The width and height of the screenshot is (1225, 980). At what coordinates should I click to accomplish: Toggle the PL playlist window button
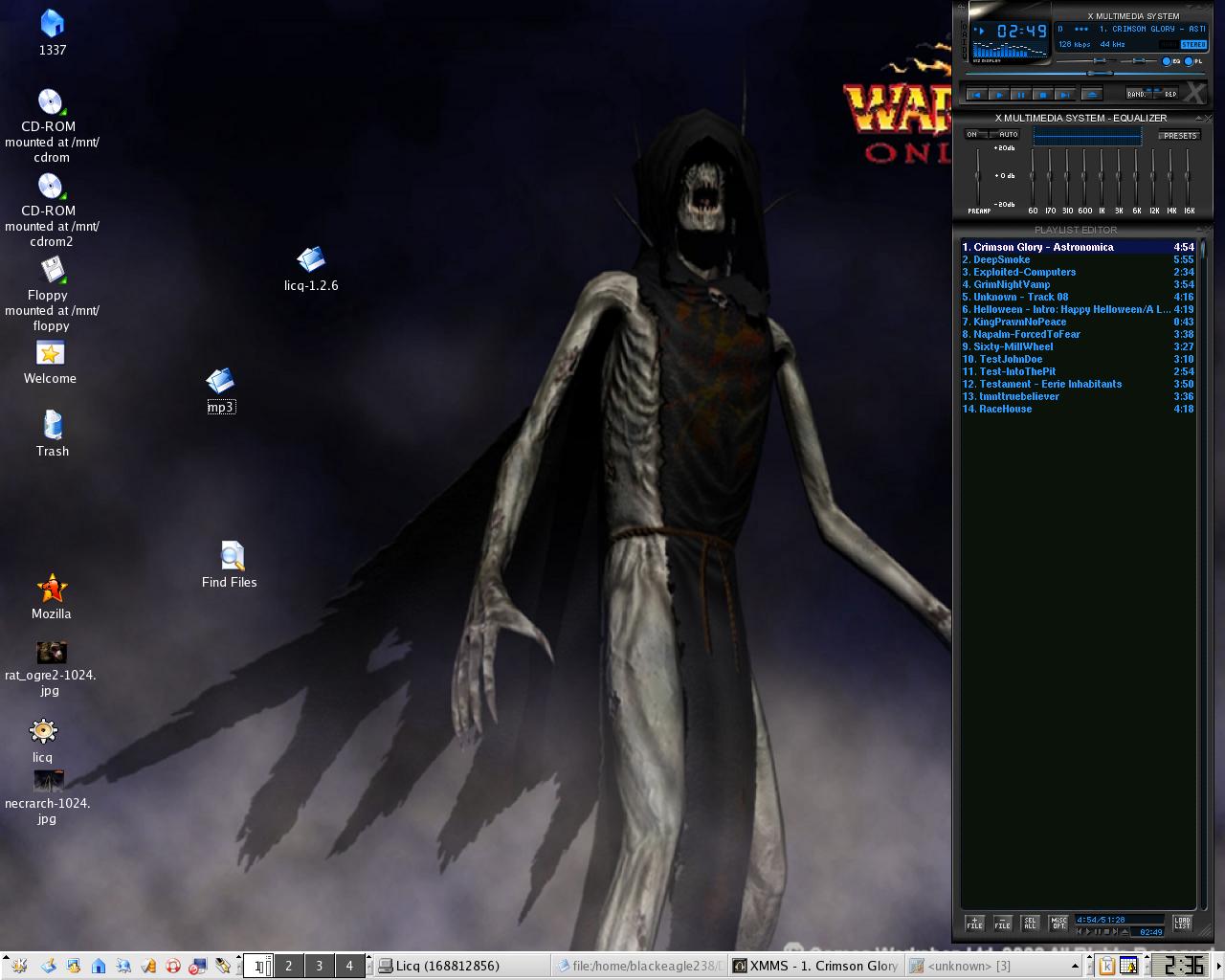tap(1193, 61)
